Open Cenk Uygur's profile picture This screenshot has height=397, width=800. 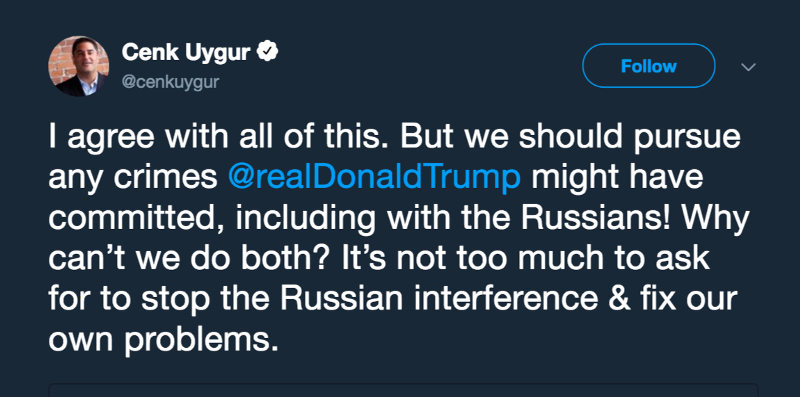[79, 66]
